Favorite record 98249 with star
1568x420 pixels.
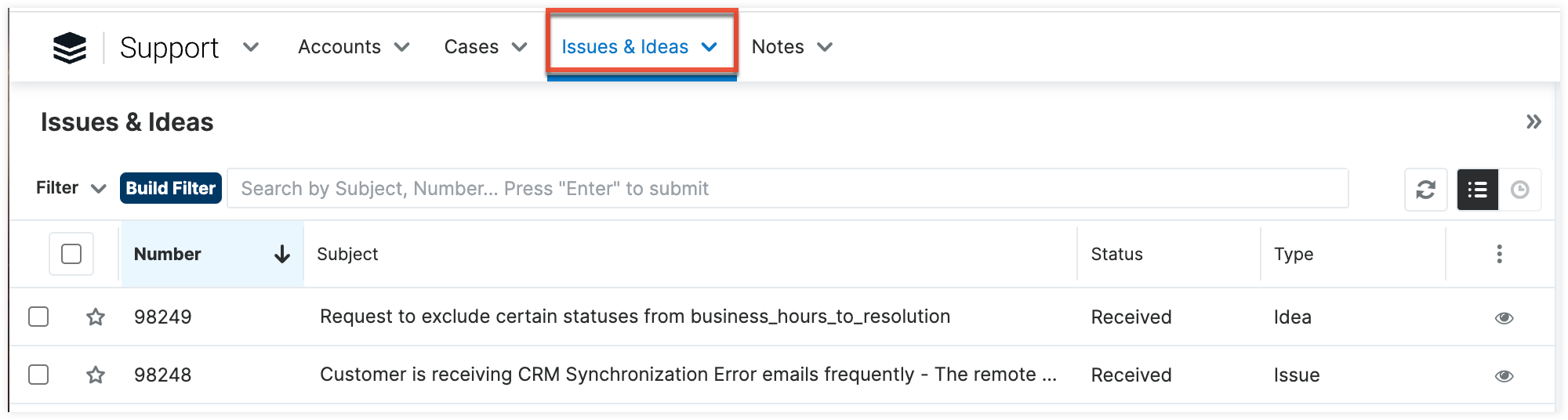coord(96,317)
